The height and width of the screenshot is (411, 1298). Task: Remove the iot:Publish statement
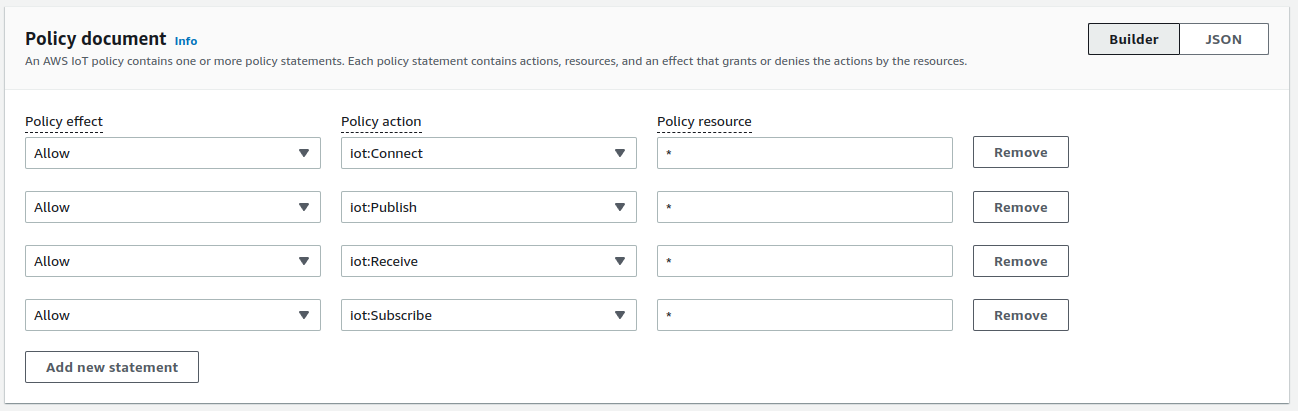1020,207
